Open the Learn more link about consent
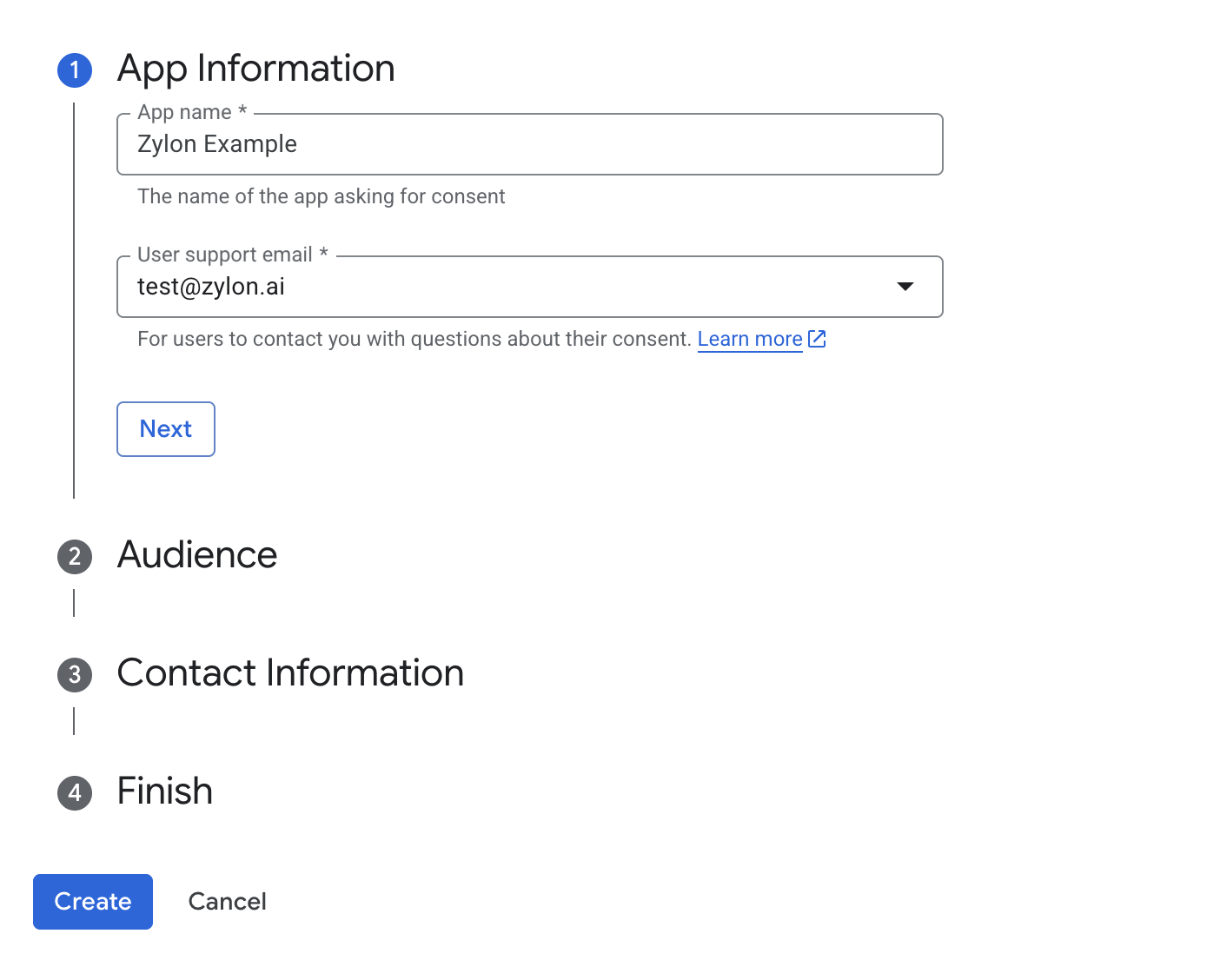The height and width of the screenshot is (980, 1220). [749, 339]
